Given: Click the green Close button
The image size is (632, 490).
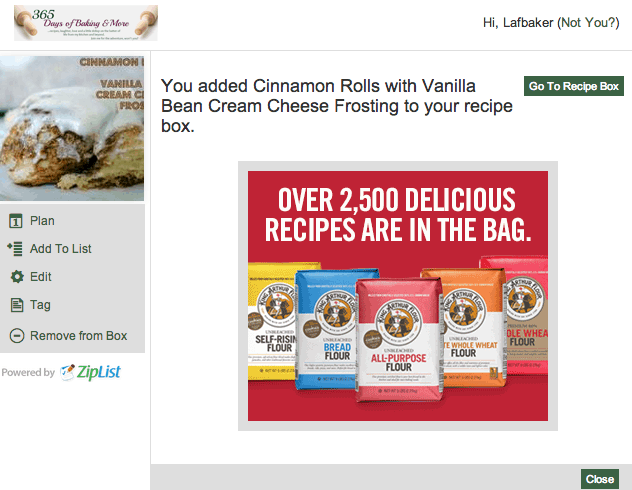Looking at the screenshot, I should [x=600, y=479].
